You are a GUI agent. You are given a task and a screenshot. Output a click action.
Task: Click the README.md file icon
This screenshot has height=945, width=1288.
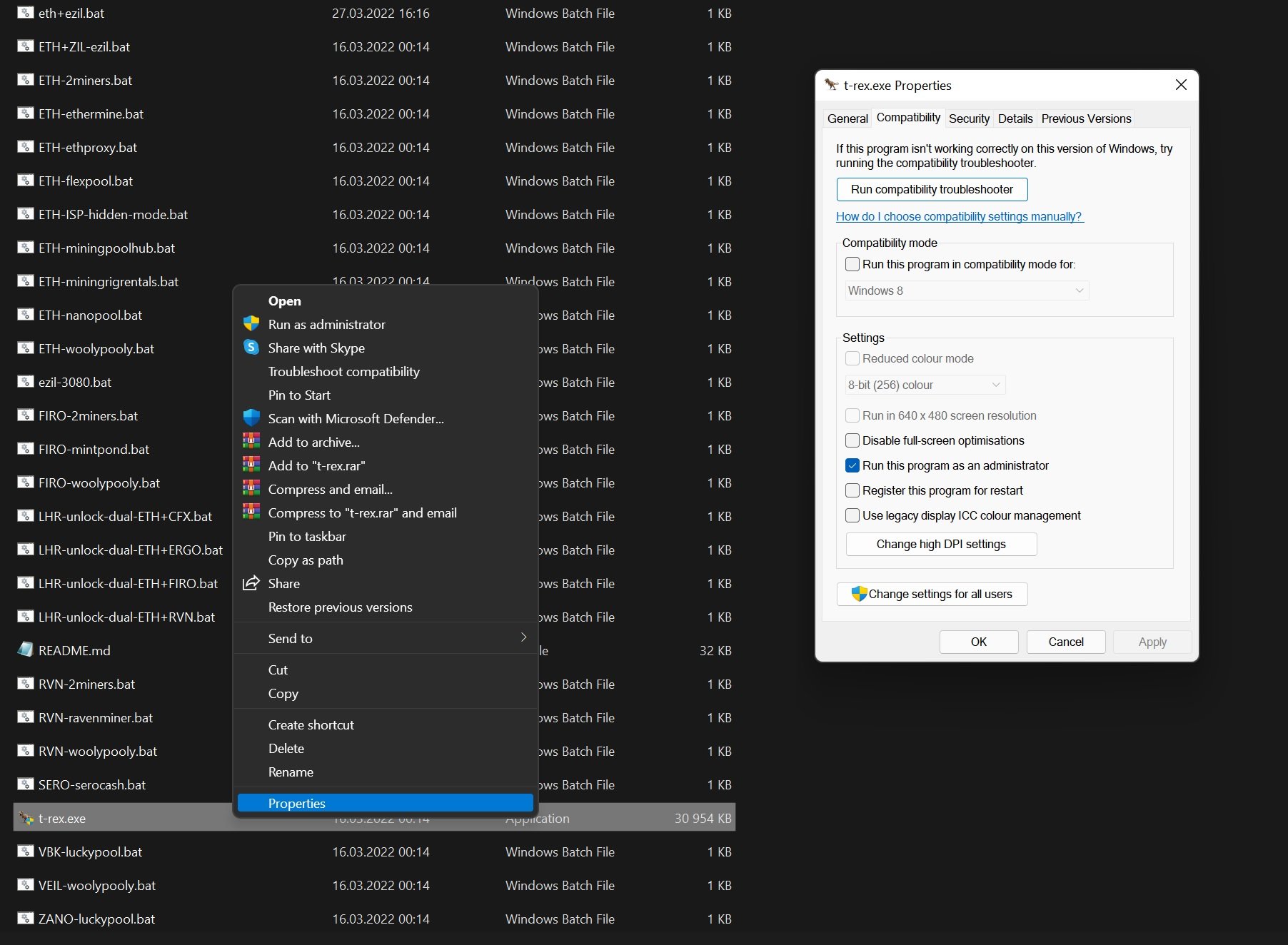[26, 650]
